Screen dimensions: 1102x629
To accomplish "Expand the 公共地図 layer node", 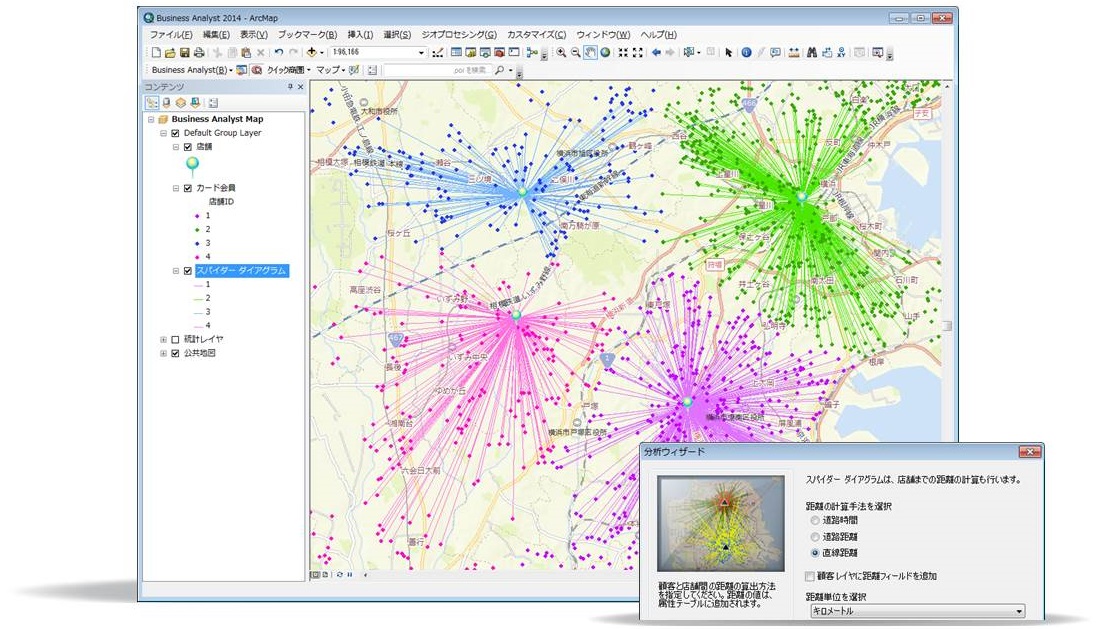I will 164,354.
